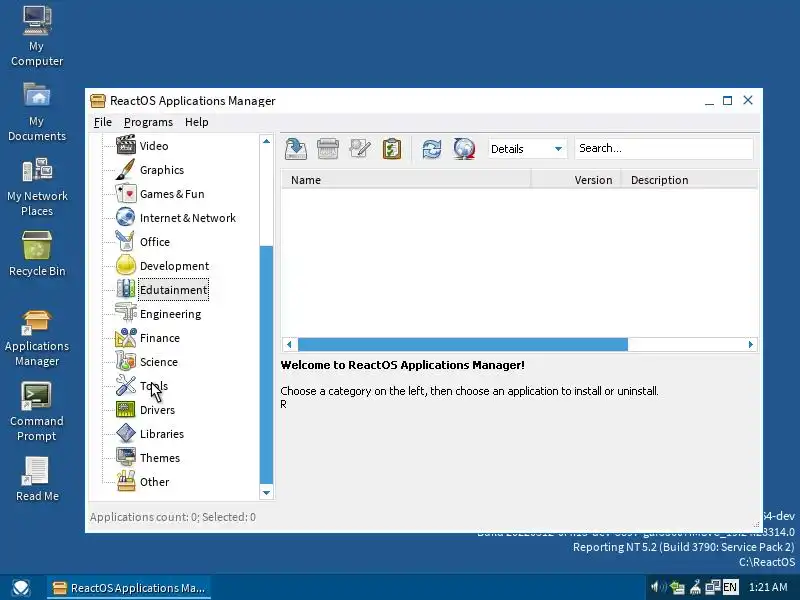Open the ReactOS Start menu button

coord(20,588)
